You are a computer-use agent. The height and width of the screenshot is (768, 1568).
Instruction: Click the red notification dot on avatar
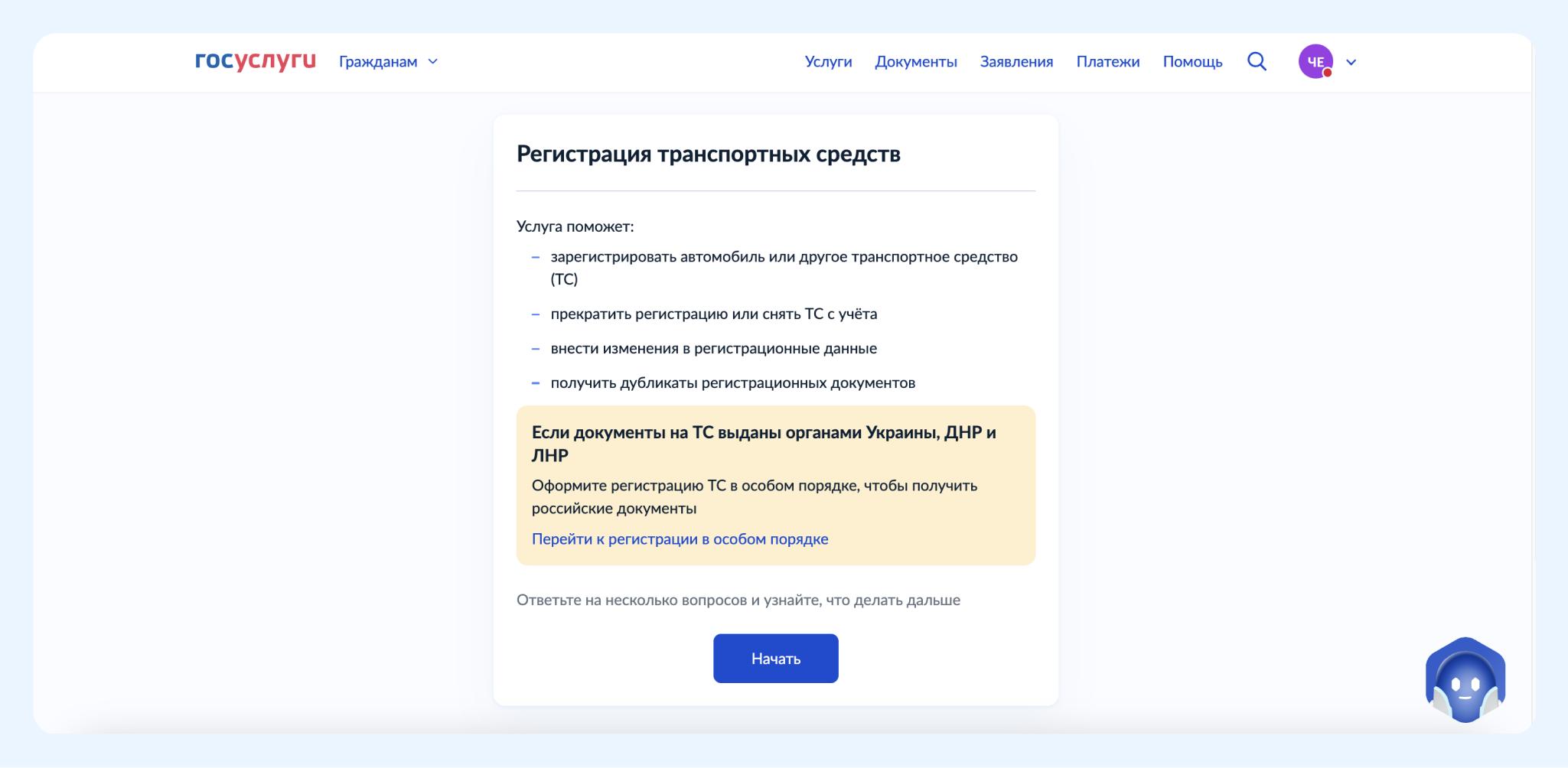(x=1328, y=73)
